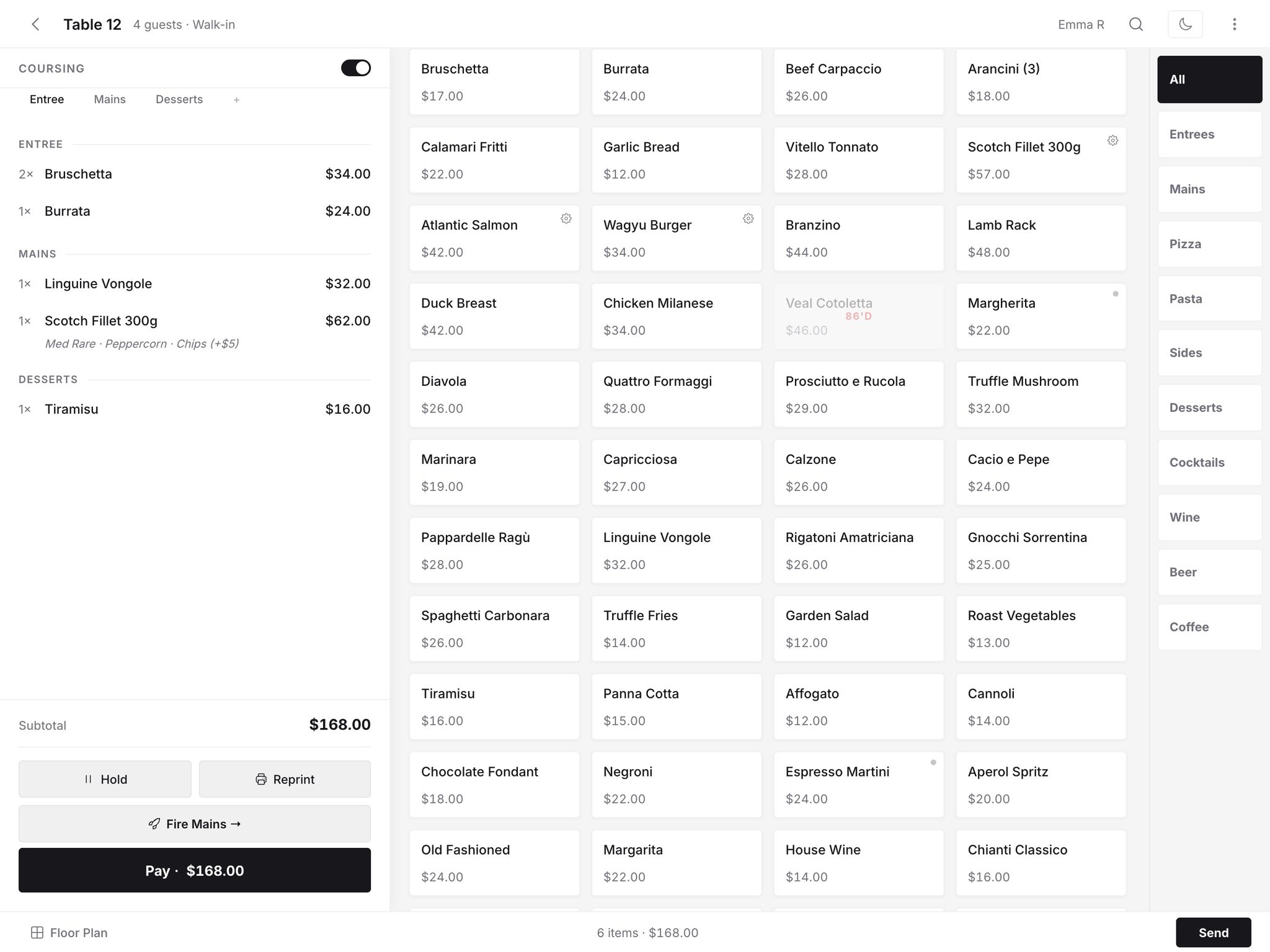Show the Cocktails category
The width and height of the screenshot is (1270, 952).
click(1209, 463)
